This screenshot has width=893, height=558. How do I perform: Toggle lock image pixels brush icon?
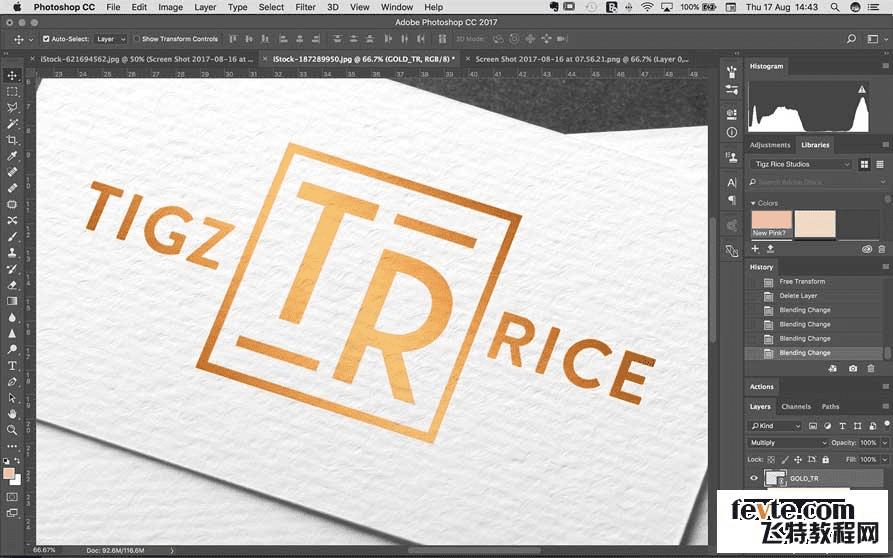(x=785, y=459)
